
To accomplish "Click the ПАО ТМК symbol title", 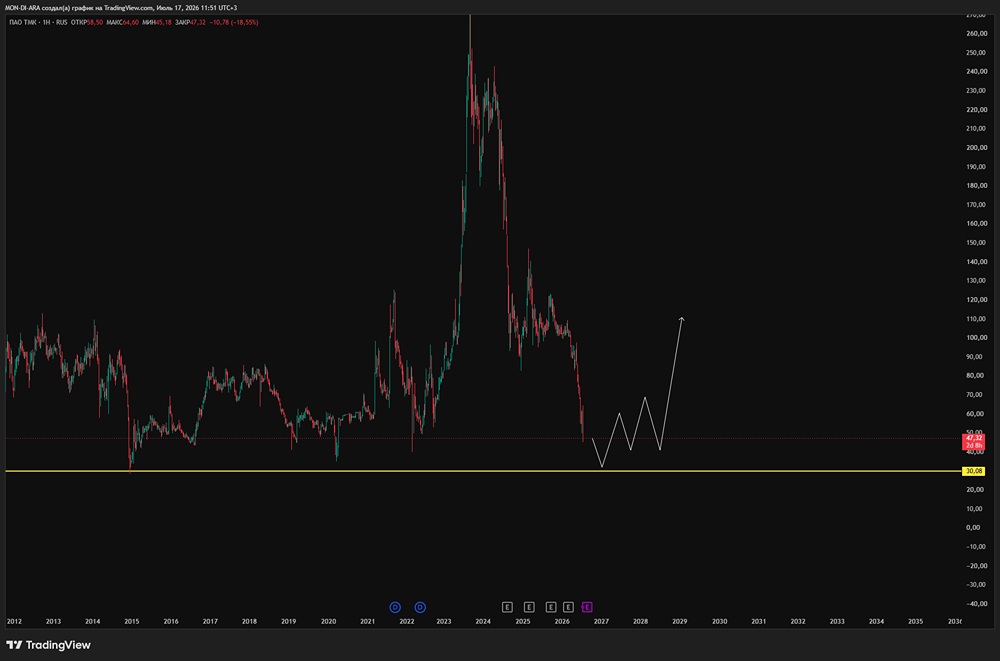I will 22,22.
